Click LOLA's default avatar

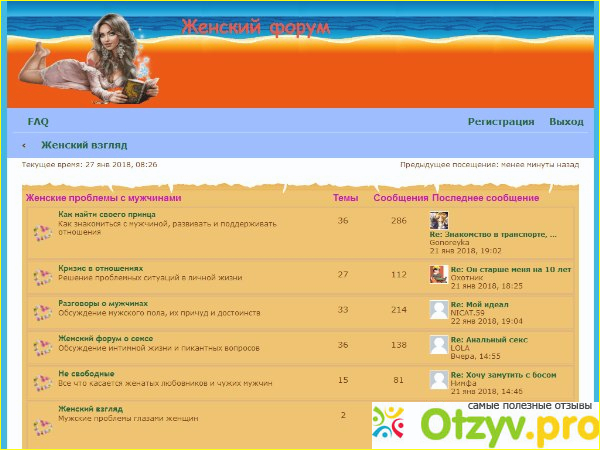pyautogui.click(x=438, y=344)
